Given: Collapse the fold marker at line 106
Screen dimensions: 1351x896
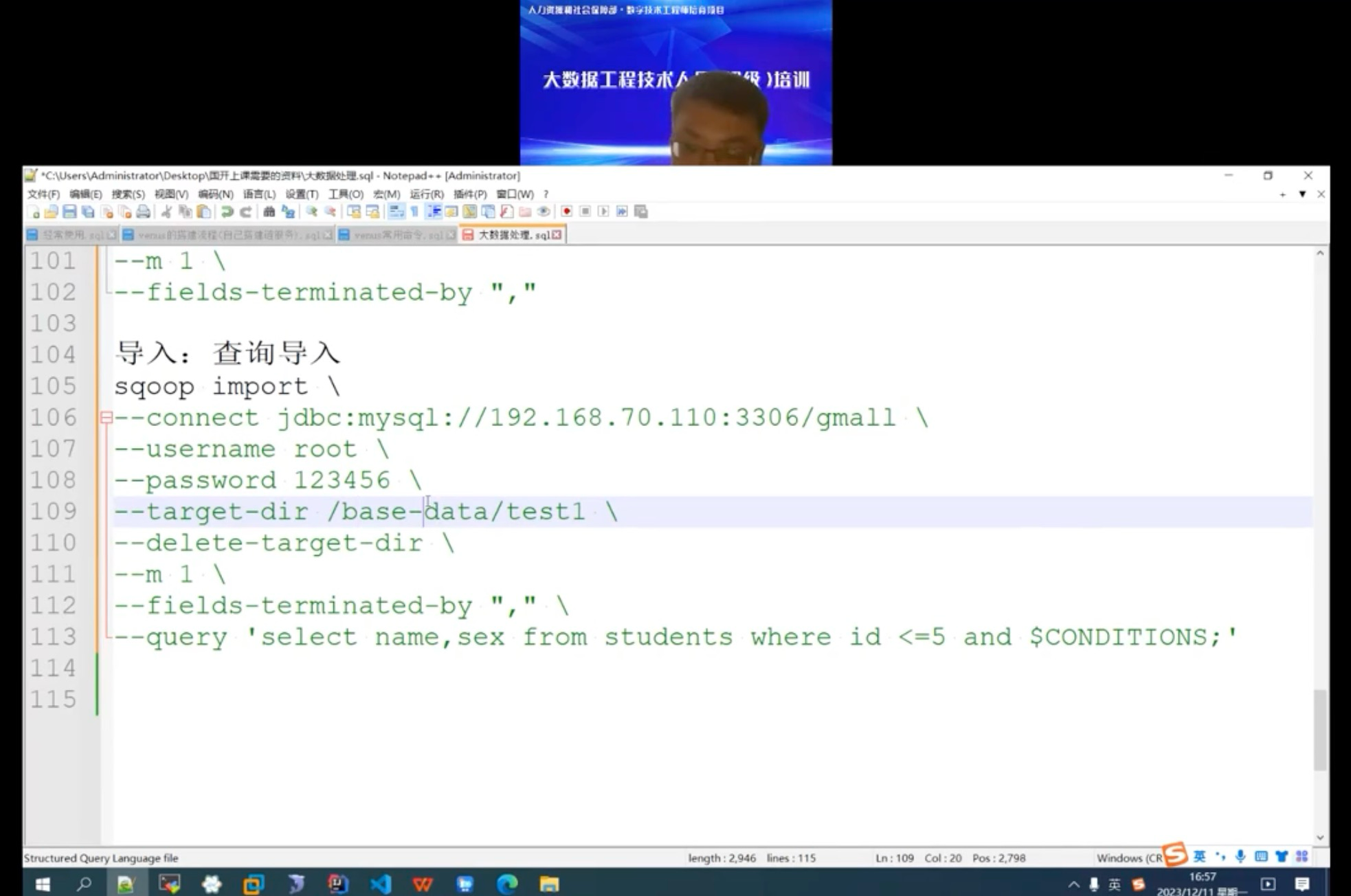Looking at the screenshot, I should pos(106,417).
